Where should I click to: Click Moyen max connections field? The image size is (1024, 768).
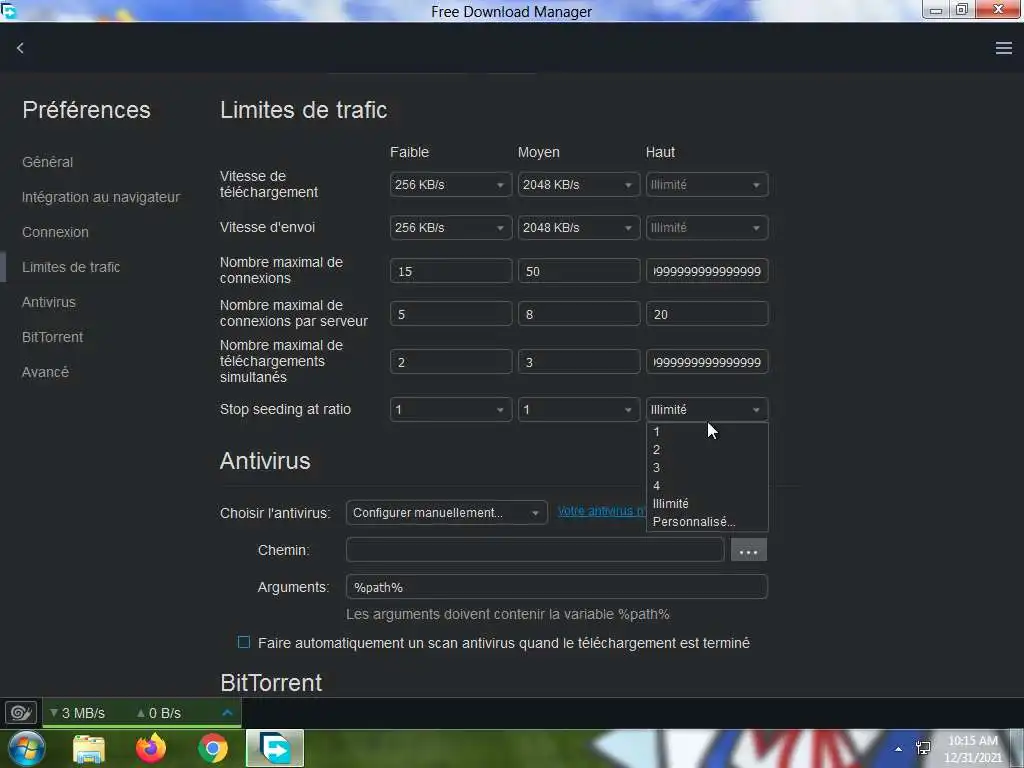579,271
